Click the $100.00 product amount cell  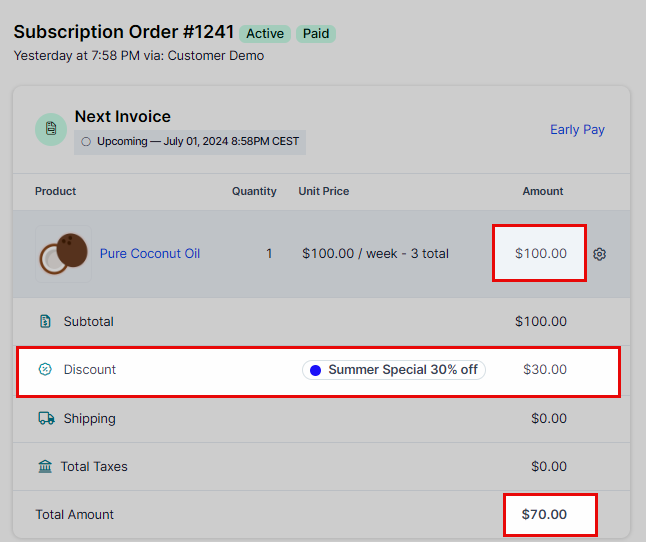click(x=540, y=253)
